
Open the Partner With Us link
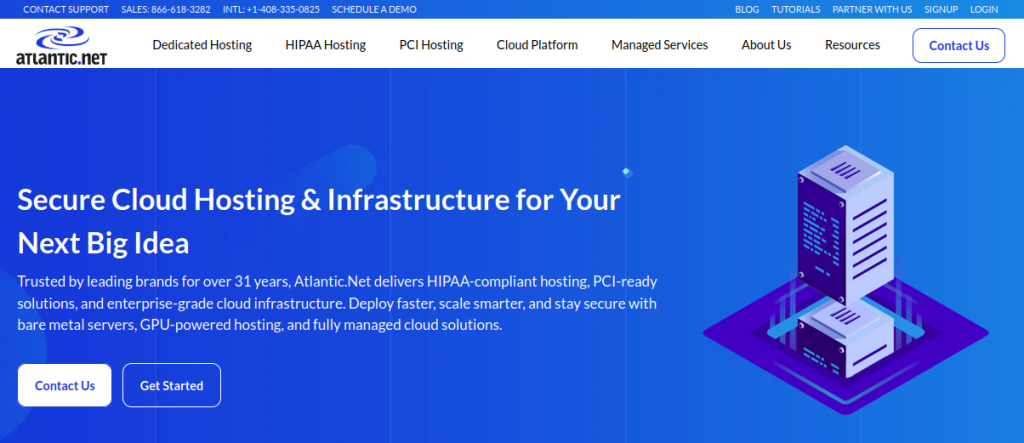tap(872, 9)
